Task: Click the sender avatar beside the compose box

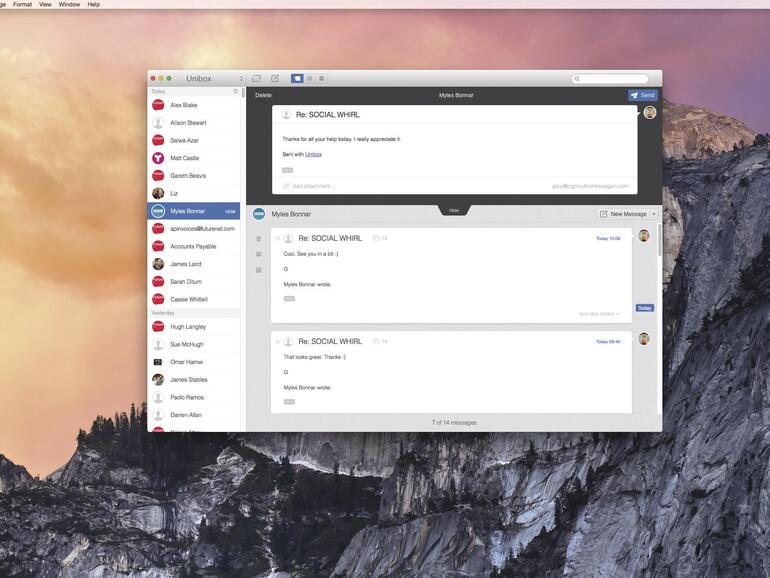Action: pos(650,112)
